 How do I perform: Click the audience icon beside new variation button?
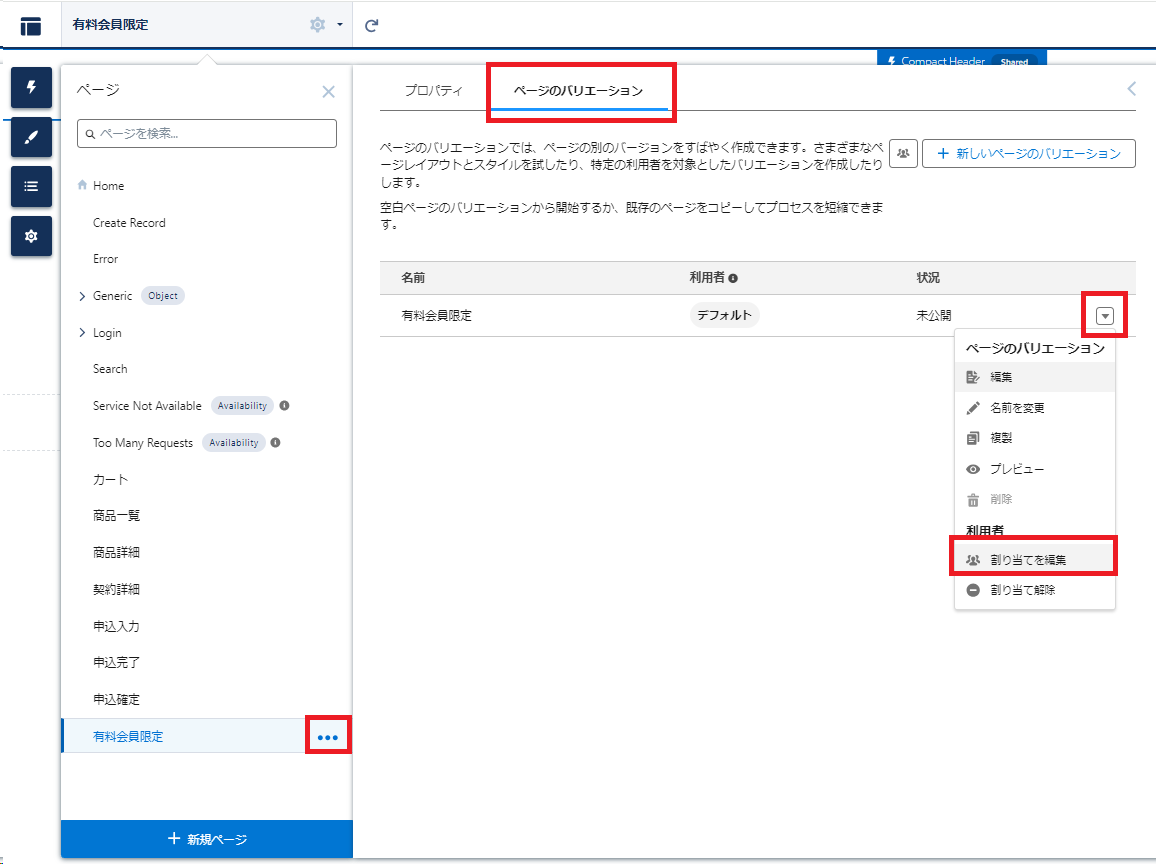[903, 154]
